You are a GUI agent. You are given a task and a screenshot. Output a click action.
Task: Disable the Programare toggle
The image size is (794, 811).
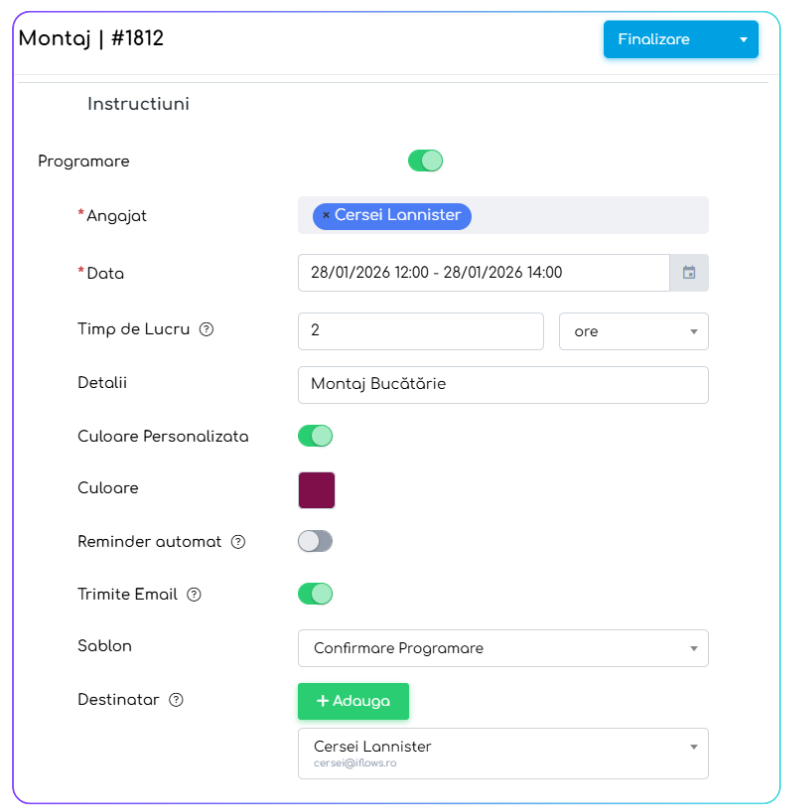tap(425, 161)
